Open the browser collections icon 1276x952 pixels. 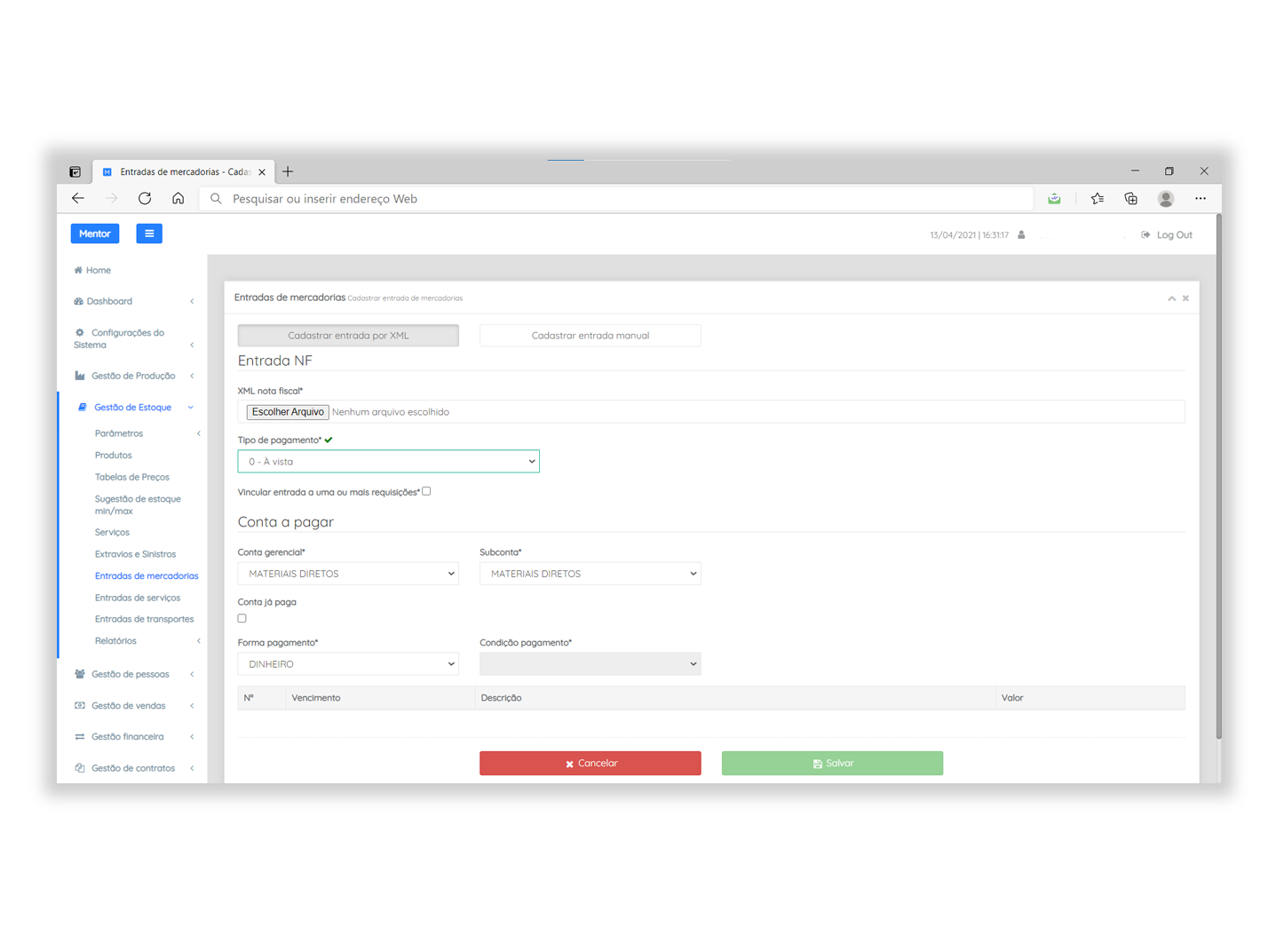(1131, 199)
